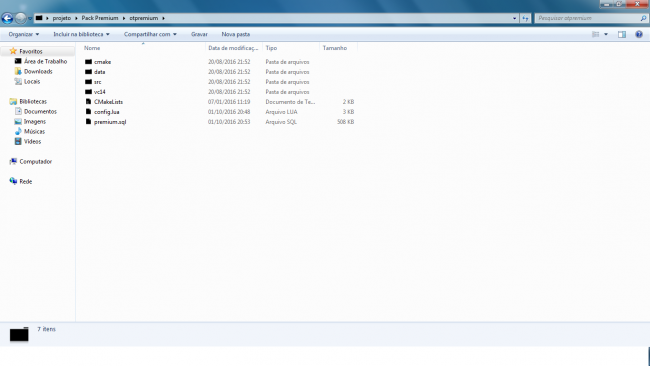Click the Gravar toolbar button
650x366 pixels.
(x=199, y=34)
